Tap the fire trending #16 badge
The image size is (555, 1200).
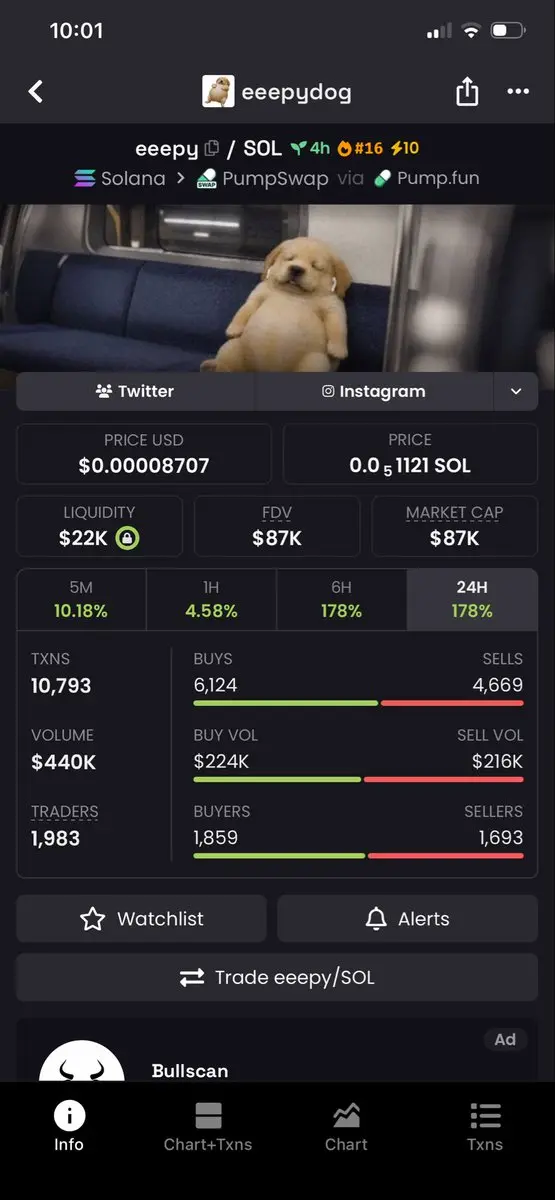[360, 148]
